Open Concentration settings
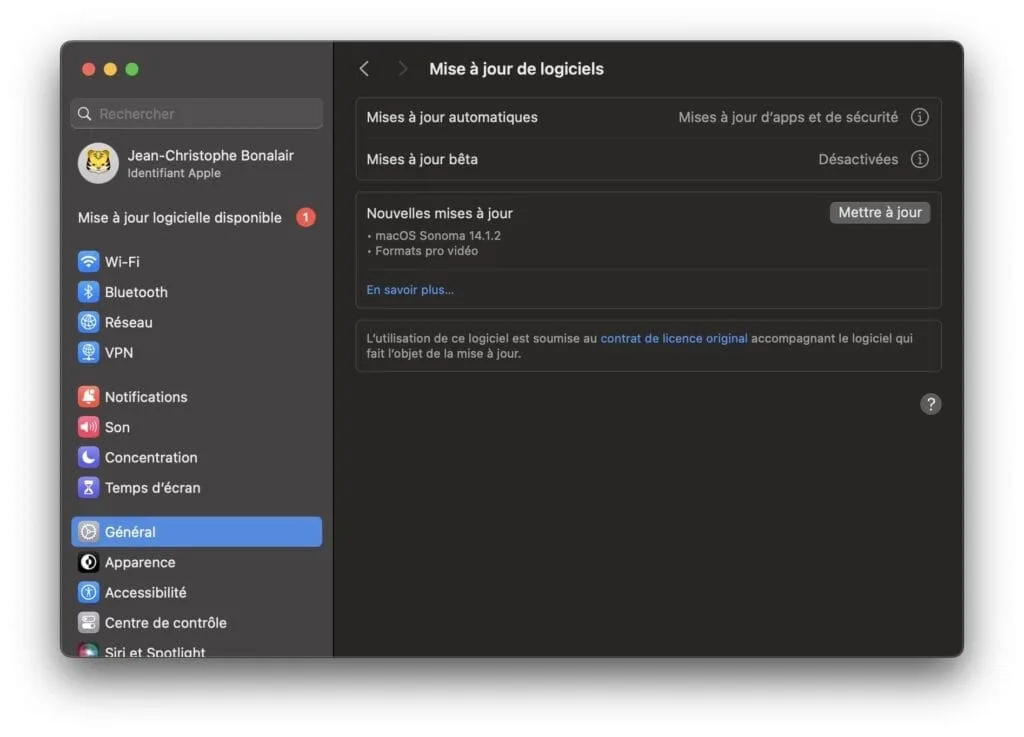The width and height of the screenshot is (1024, 737). click(x=150, y=457)
